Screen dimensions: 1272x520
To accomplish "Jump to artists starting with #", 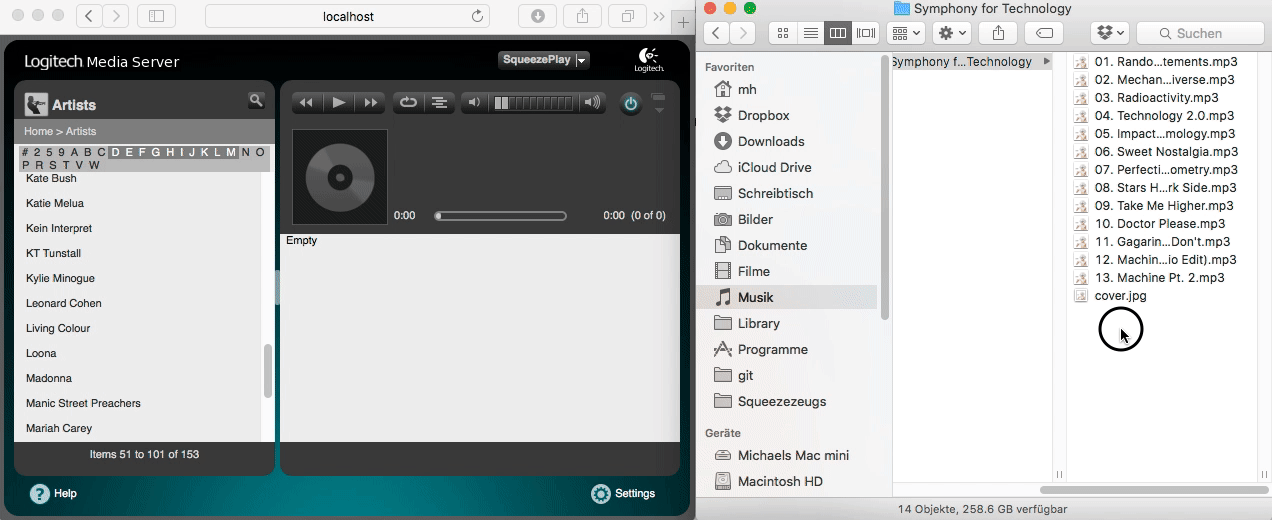I will click(x=24, y=153).
